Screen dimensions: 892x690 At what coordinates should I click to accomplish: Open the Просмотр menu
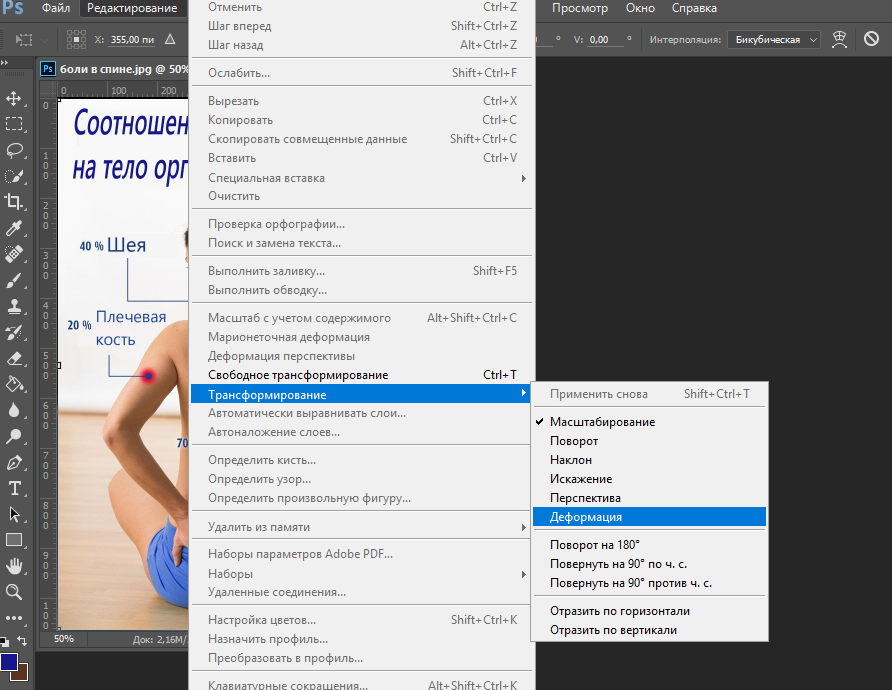(579, 8)
